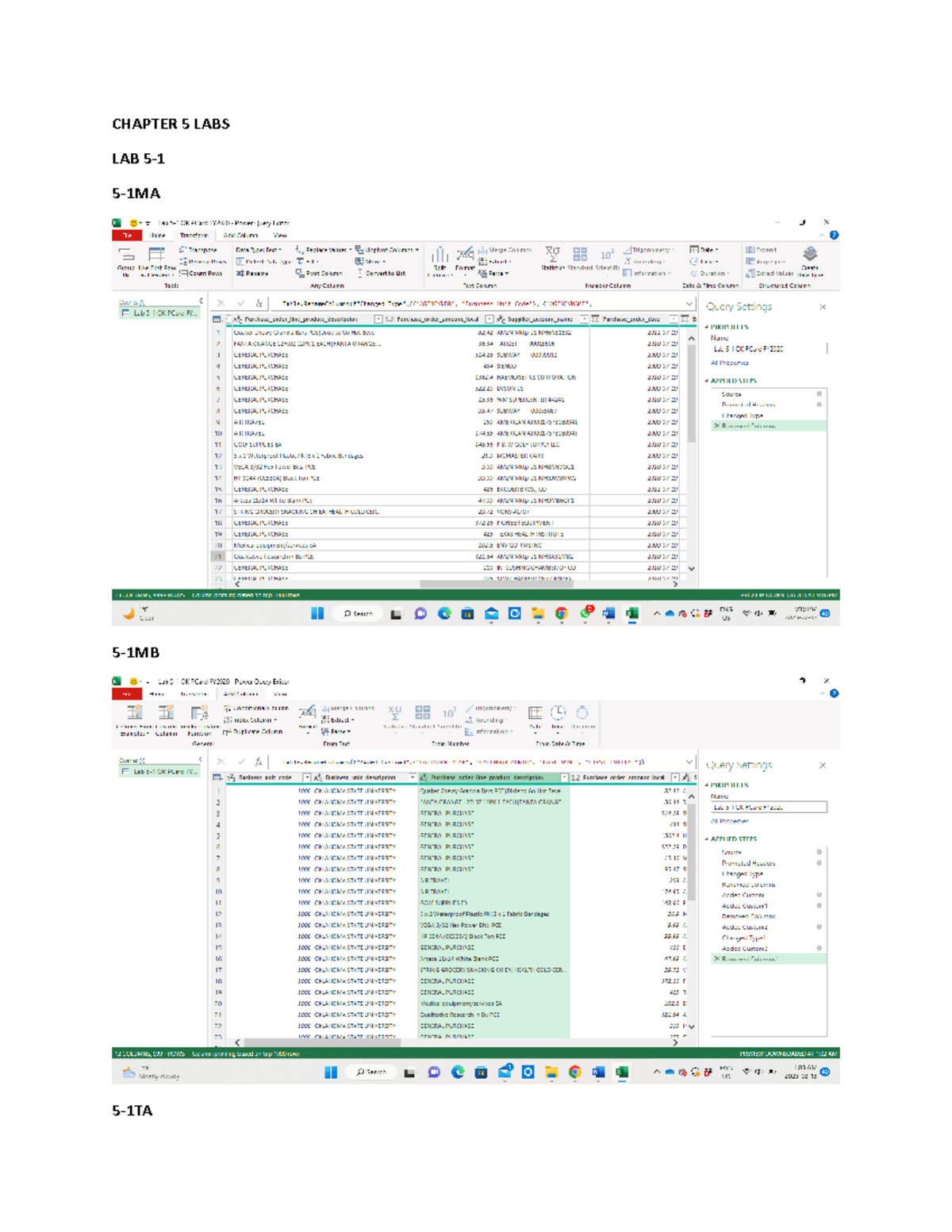The image size is (952, 1232).
Task: Choose Pivot Column in the 5-1MA ribbon
Action: point(319,273)
